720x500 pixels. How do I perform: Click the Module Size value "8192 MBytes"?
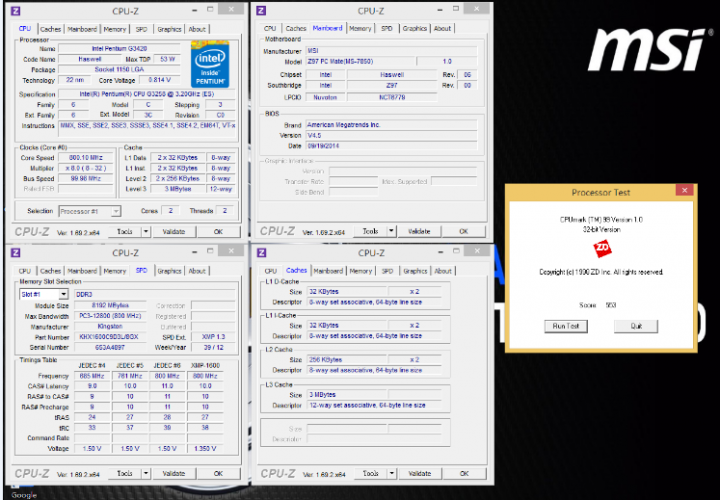tap(110, 305)
